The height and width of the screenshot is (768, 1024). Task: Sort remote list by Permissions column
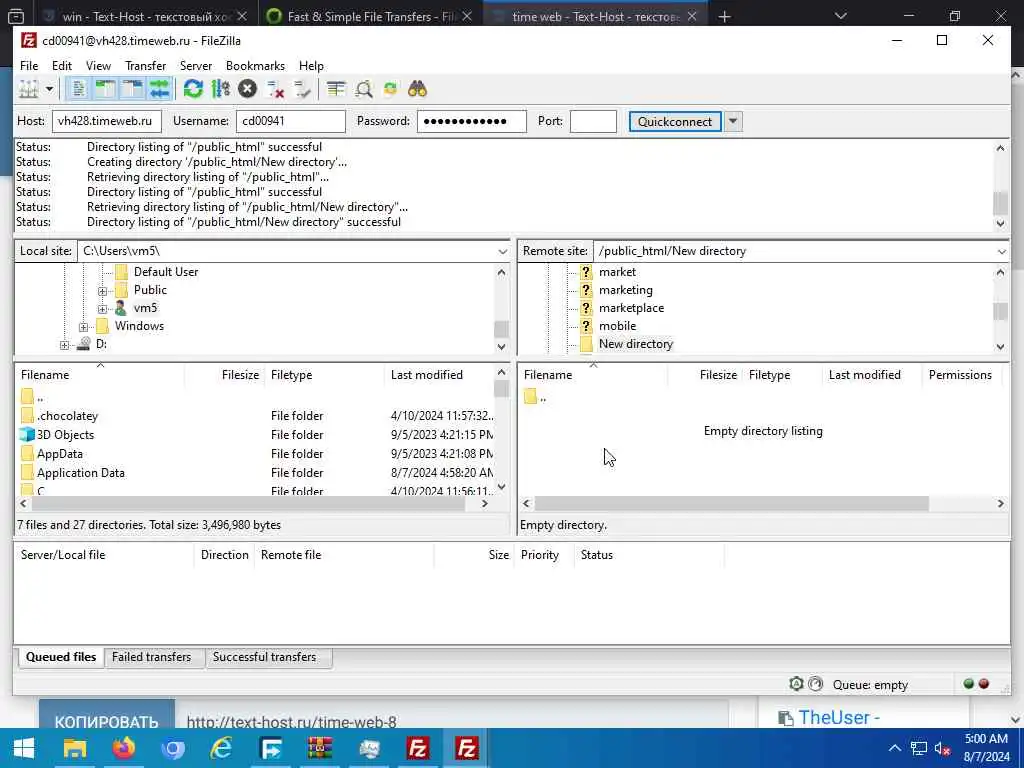[960, 375]
